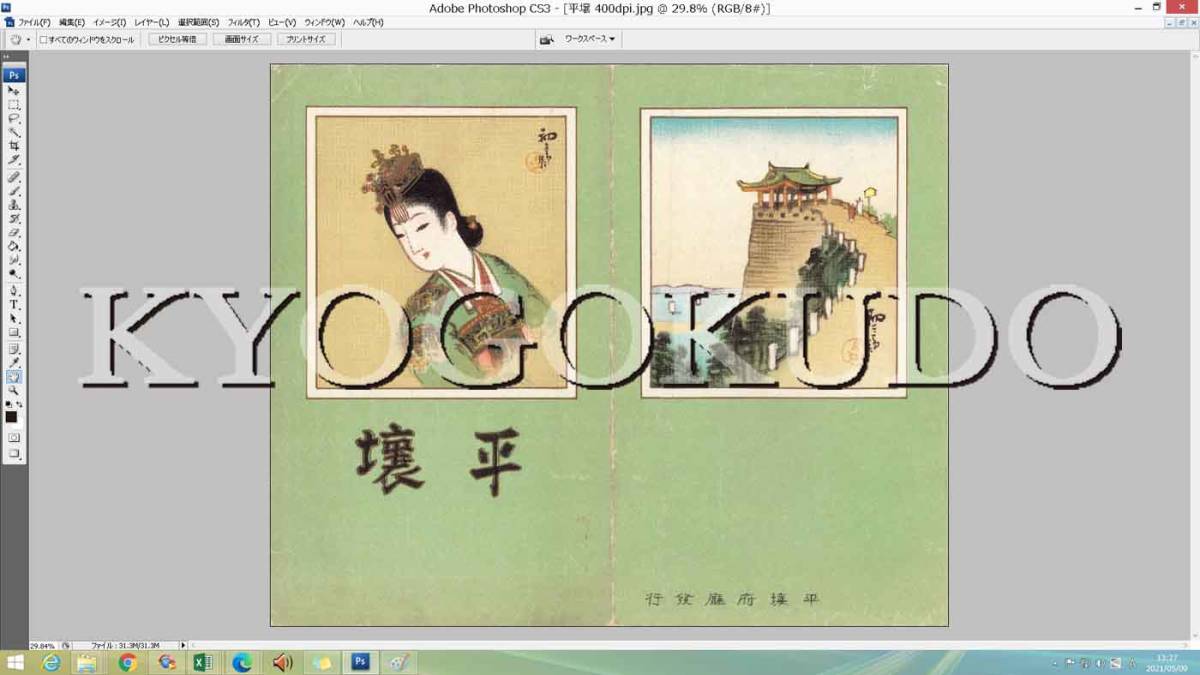Open Microsoft Edge from taskbar
The width and height of the screenshot is (1200, 675).
[x=243, y=663]
